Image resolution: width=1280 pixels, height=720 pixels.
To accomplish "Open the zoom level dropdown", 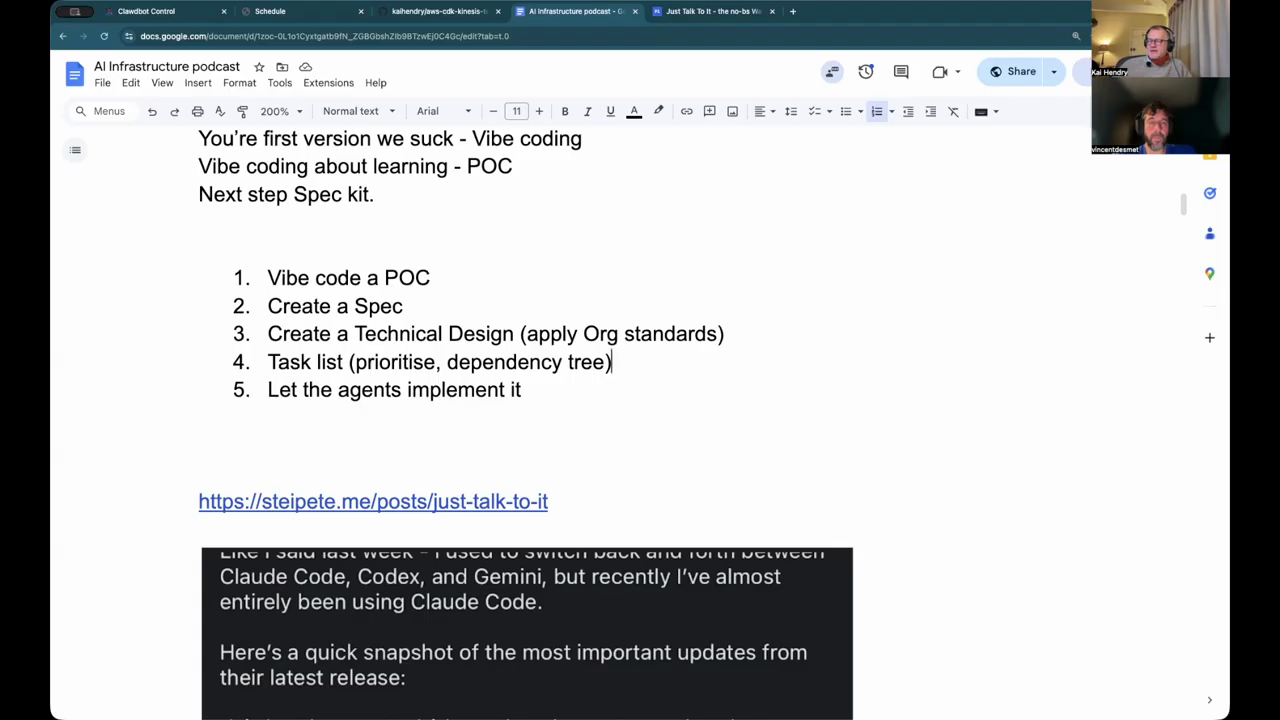I will click(x=280, y=111).
